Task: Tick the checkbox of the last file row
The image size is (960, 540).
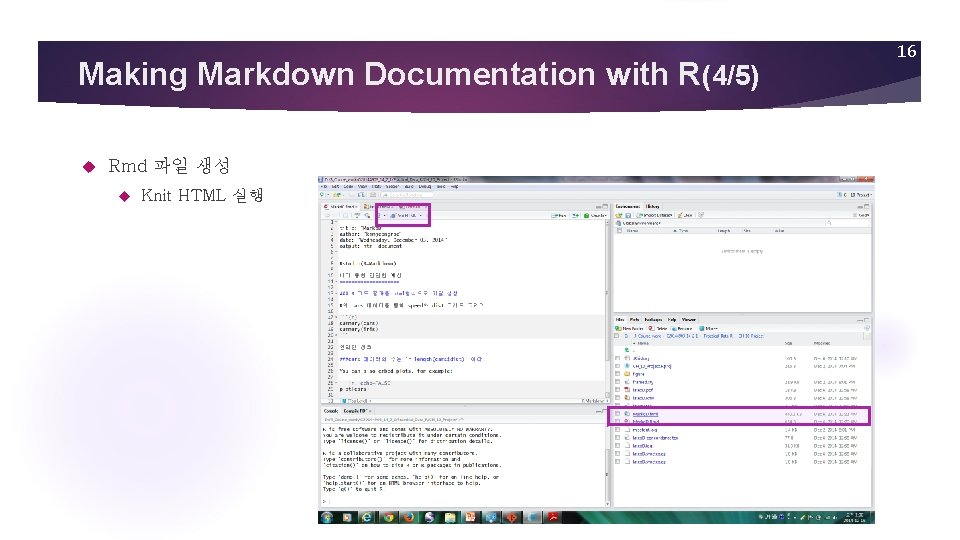Action: pyautogui.click(x=617, y=462)
